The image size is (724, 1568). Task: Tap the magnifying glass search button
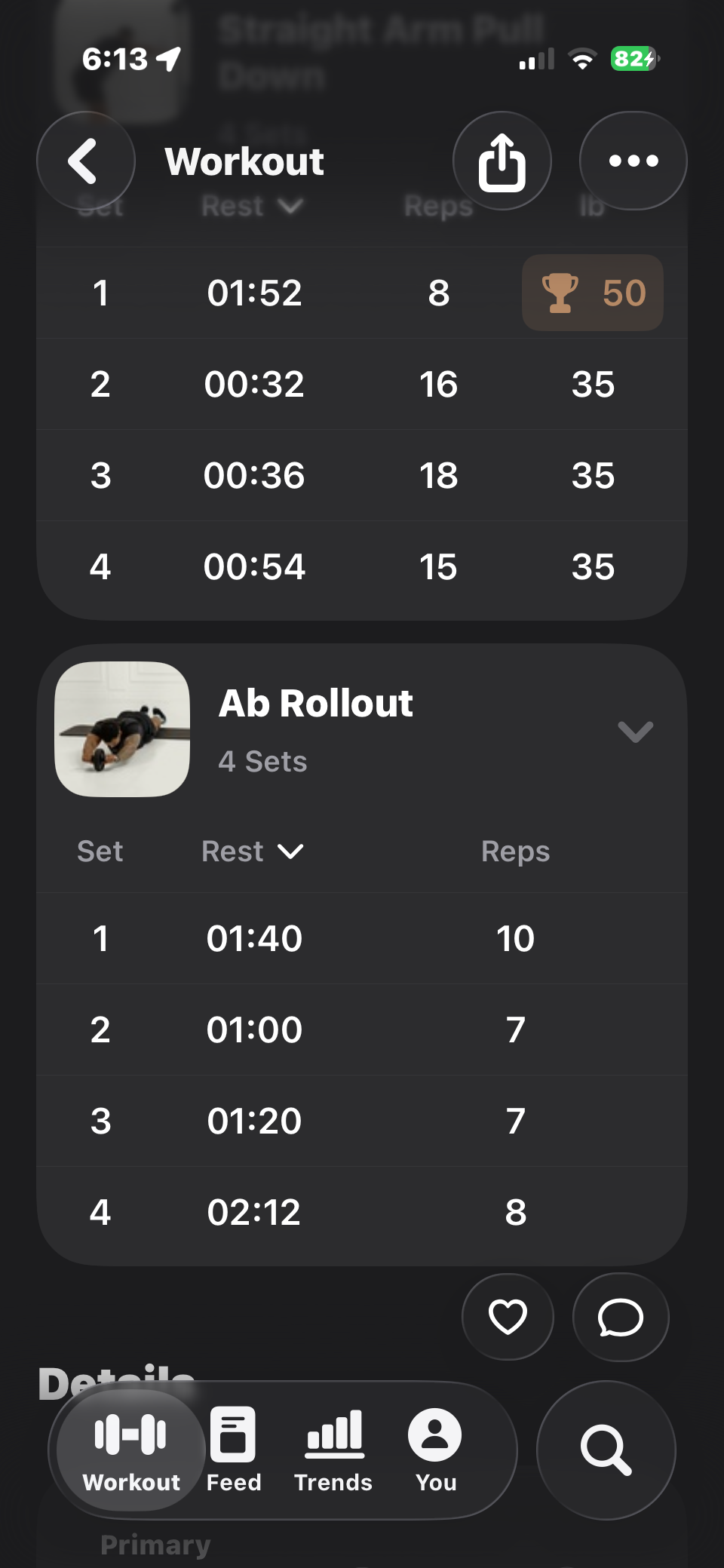pyautogui.click(x=606, y=1450)
